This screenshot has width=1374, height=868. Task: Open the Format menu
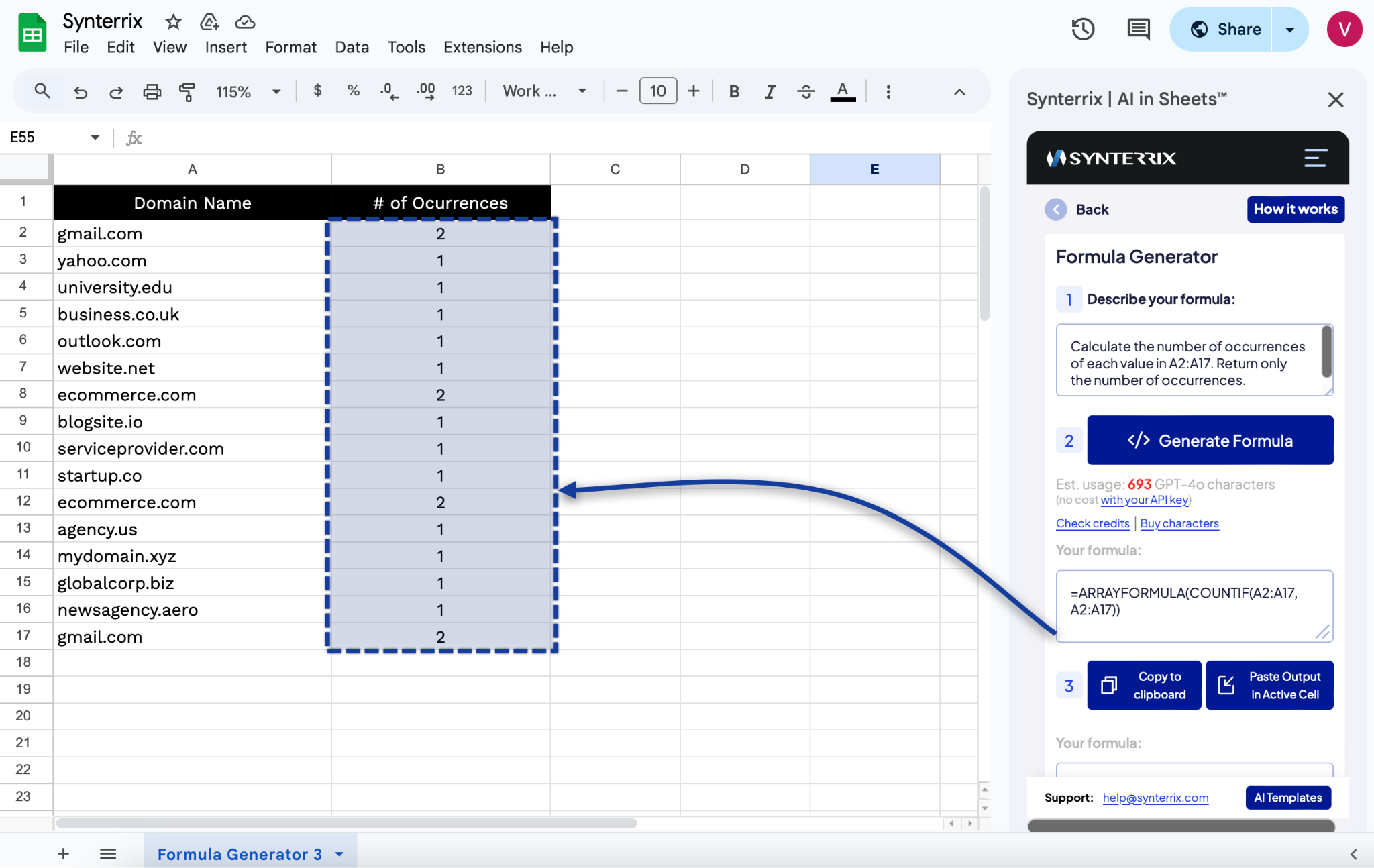point(290,47)
